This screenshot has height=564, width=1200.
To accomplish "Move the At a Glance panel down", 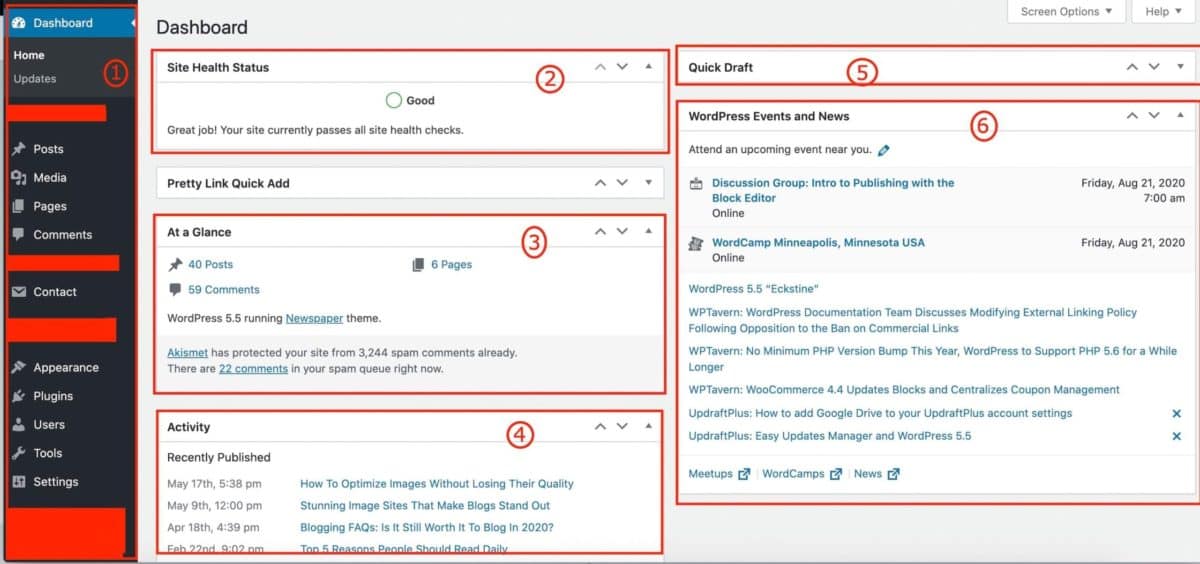I will click(x=622, y=232).
